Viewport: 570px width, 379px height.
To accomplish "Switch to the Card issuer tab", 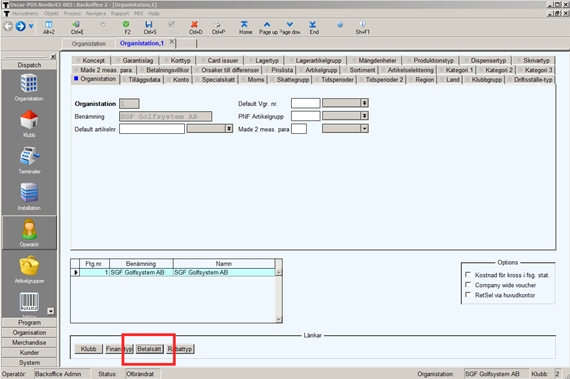I will (x=220, y=60).
